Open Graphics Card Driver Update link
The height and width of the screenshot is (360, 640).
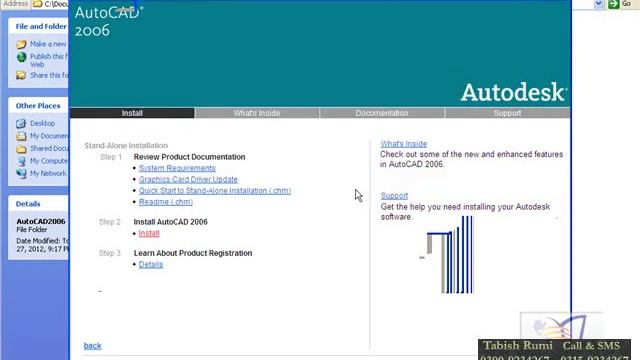(188, 179)
